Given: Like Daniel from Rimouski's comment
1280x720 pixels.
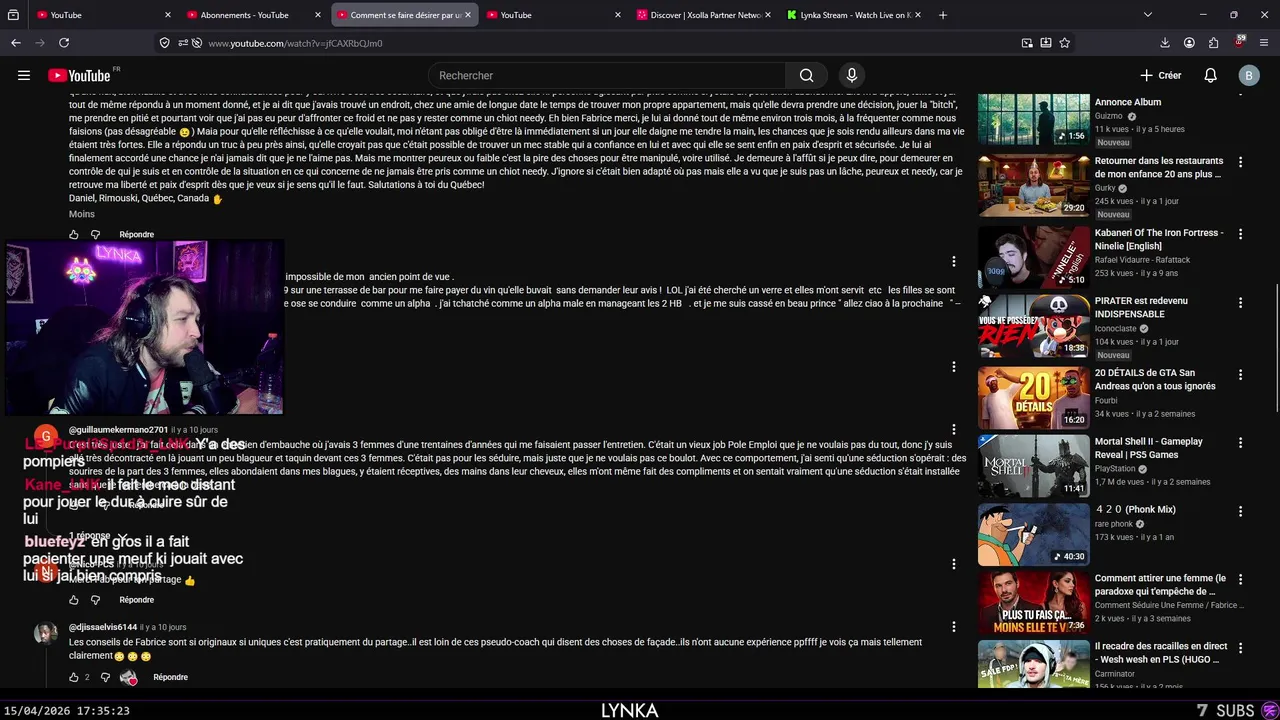Looking at the screenshot, I should coord(73,234).
